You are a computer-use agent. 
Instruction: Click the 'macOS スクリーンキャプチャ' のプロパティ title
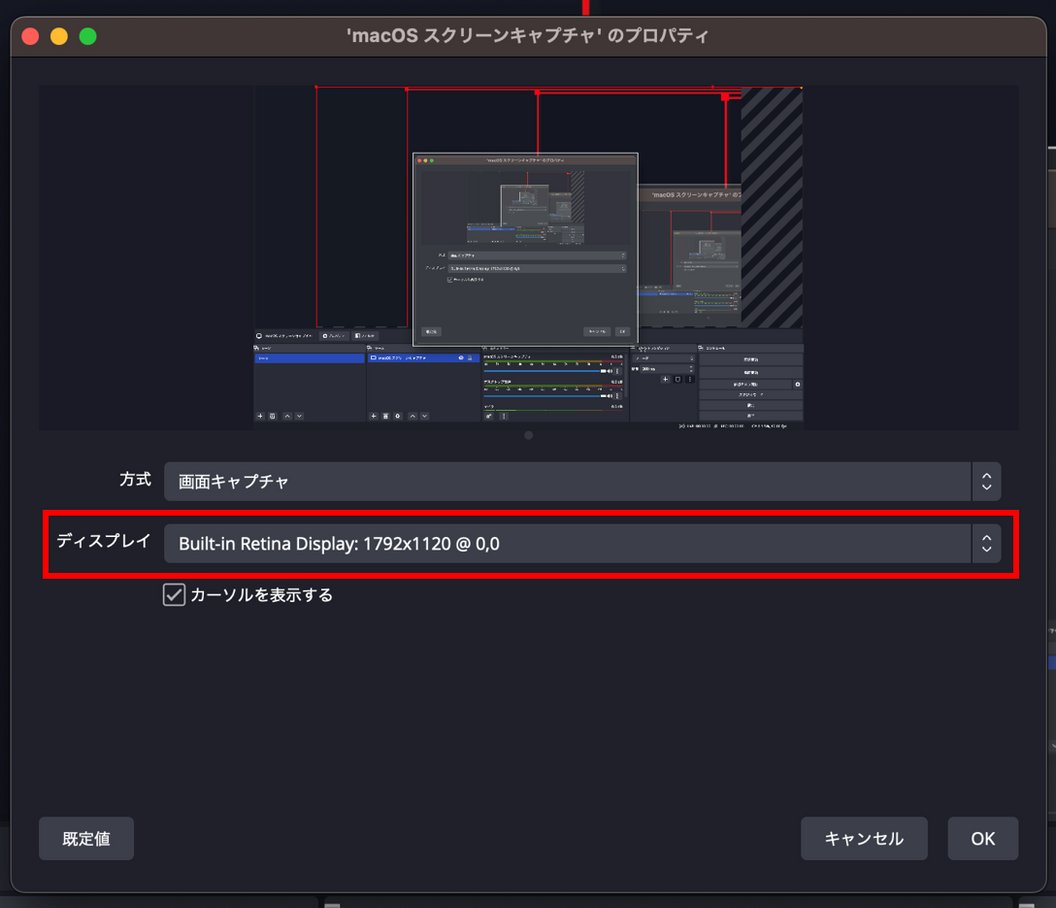pos(527,35)
